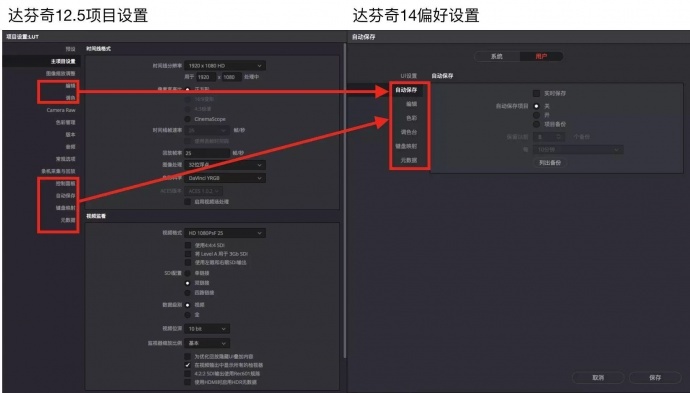Select the 四路链接 SDI configuration radio button
The width and height of the screenshot is (690, 393).
pos(188,293)
